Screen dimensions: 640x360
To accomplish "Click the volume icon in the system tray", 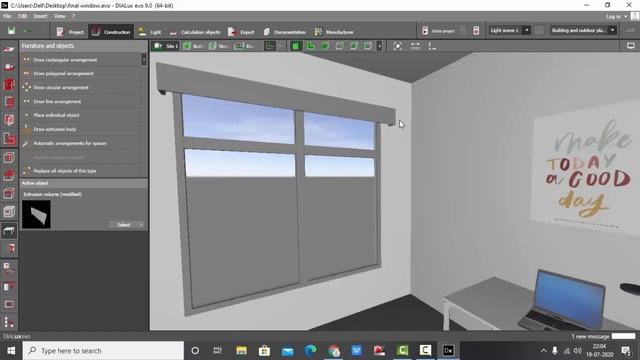I will click(578, 351).
